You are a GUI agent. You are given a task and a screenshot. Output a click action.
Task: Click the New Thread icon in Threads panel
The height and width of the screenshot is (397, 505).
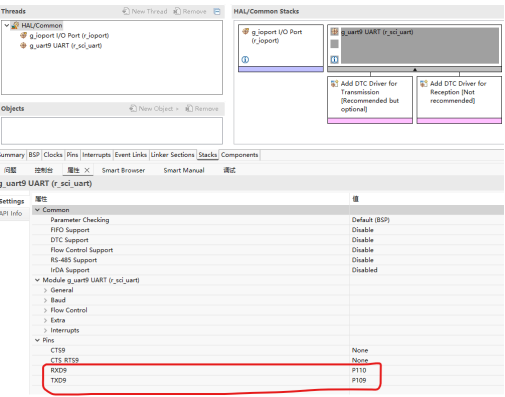[x=126, y=11]
